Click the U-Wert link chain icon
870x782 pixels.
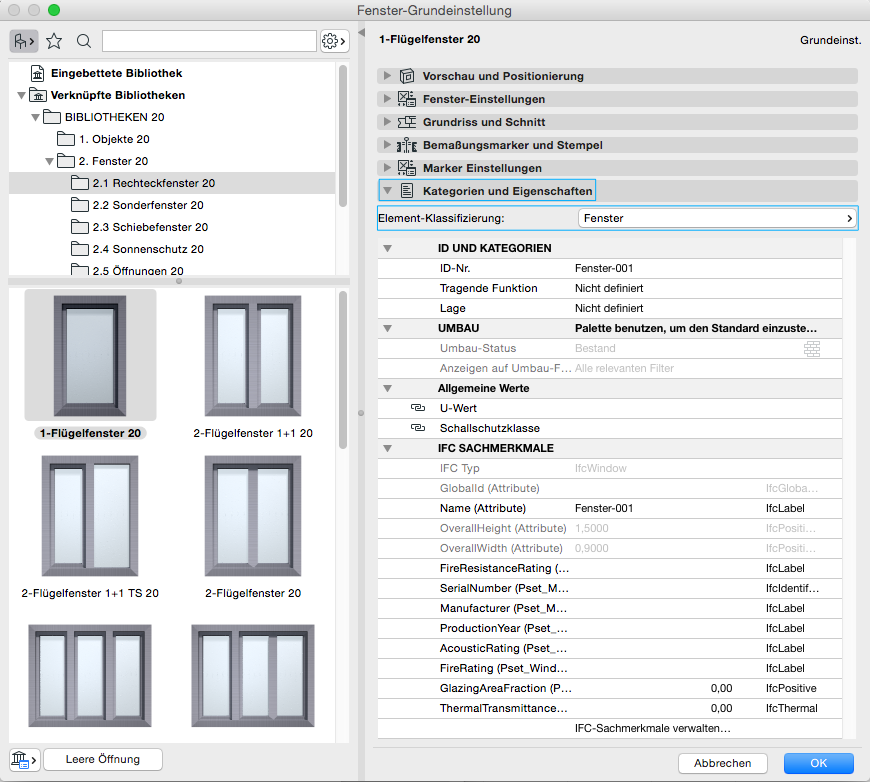tap(418, 408)
